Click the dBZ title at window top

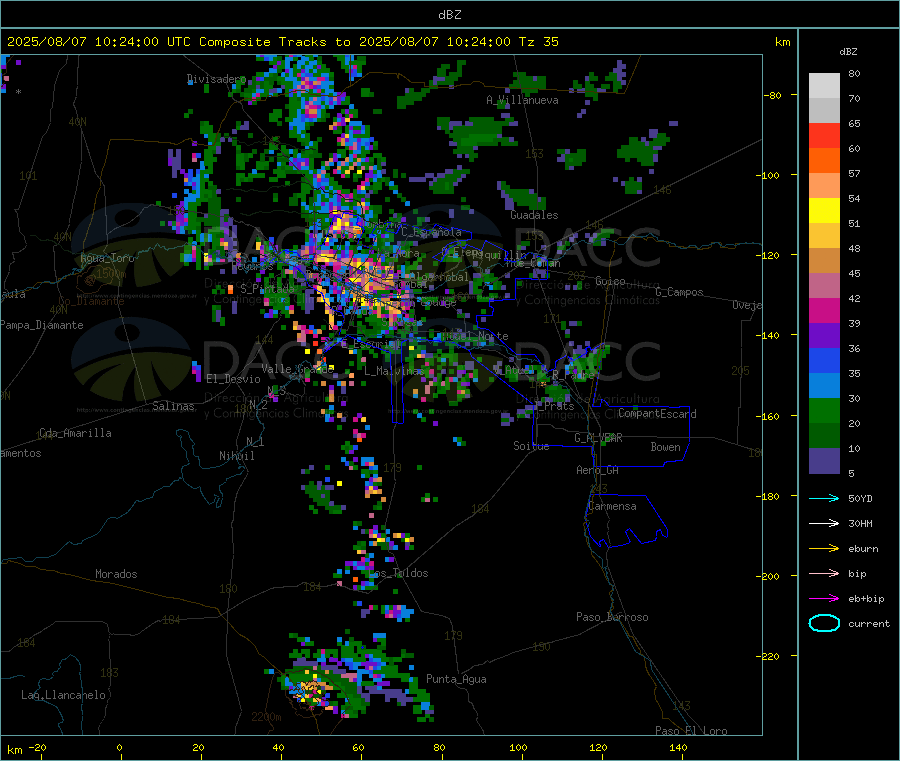(449, 15)
